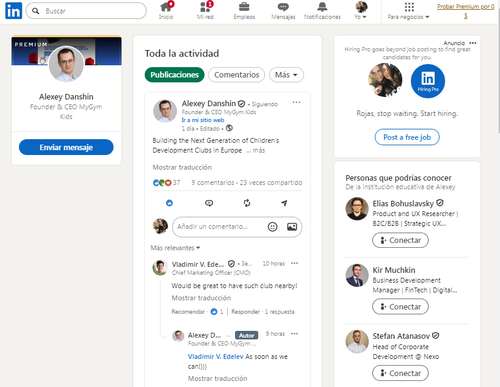Click the comment speech bubble icon
Image resolution: width=500 pixels, height=387 pixels.
click(209, 203)
